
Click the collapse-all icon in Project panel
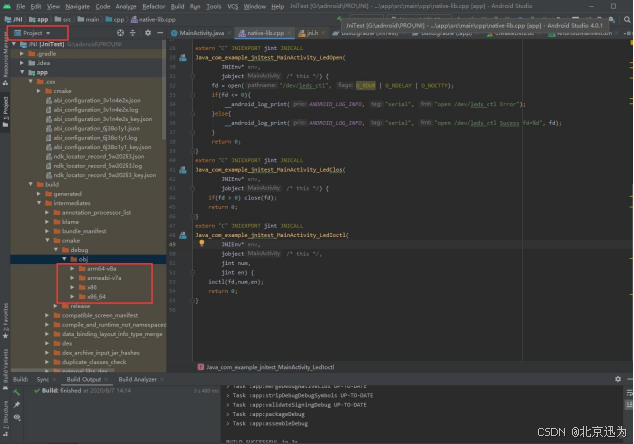click(133, 33)
